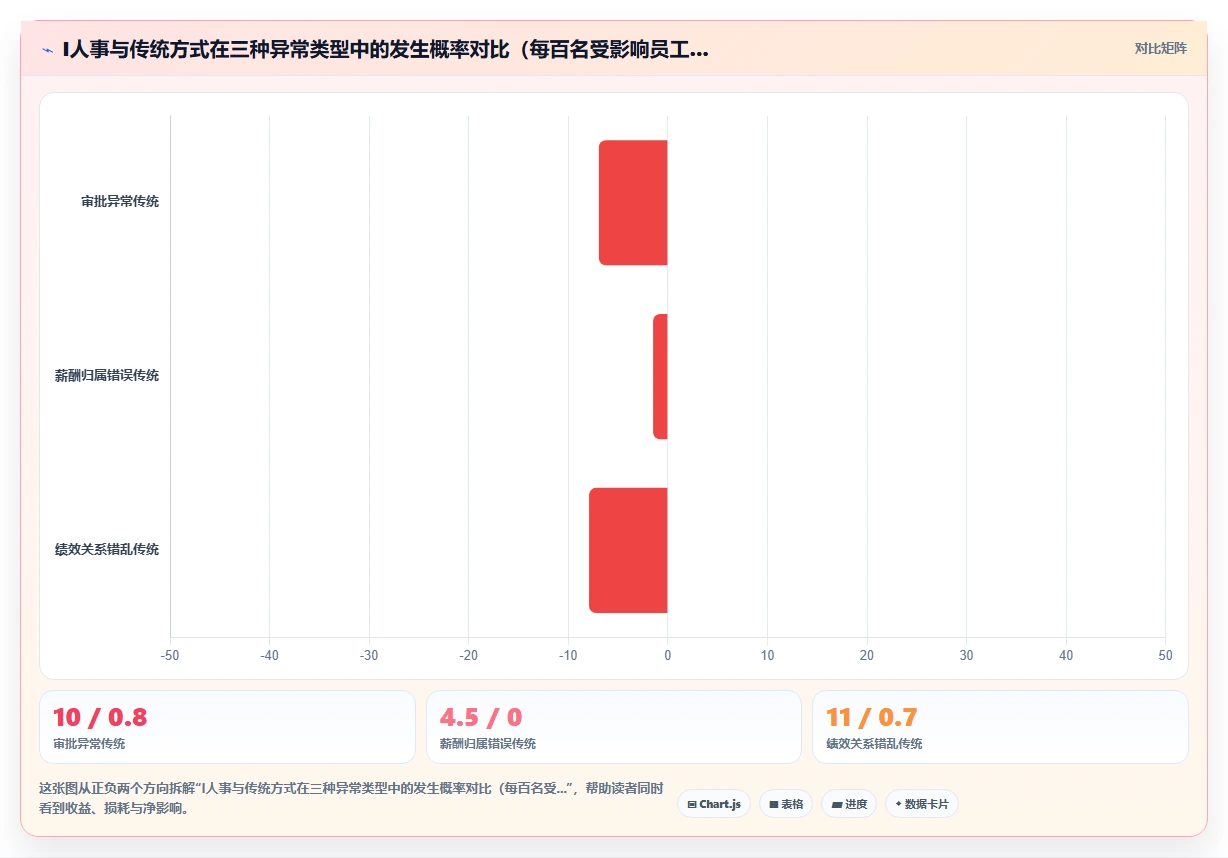The image size is (1228, 858).
Task: Click the 薪酬归属错误传统 axis label
Action: [107, 376]
